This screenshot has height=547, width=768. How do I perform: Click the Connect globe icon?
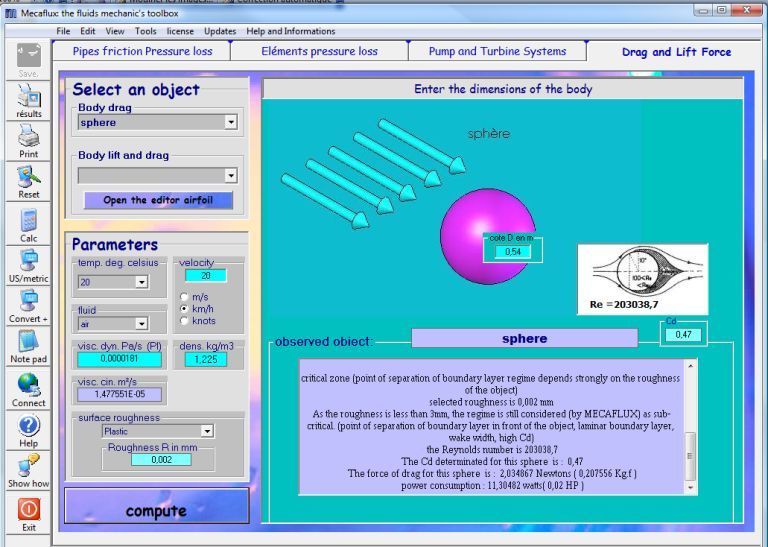coord(29,384)
